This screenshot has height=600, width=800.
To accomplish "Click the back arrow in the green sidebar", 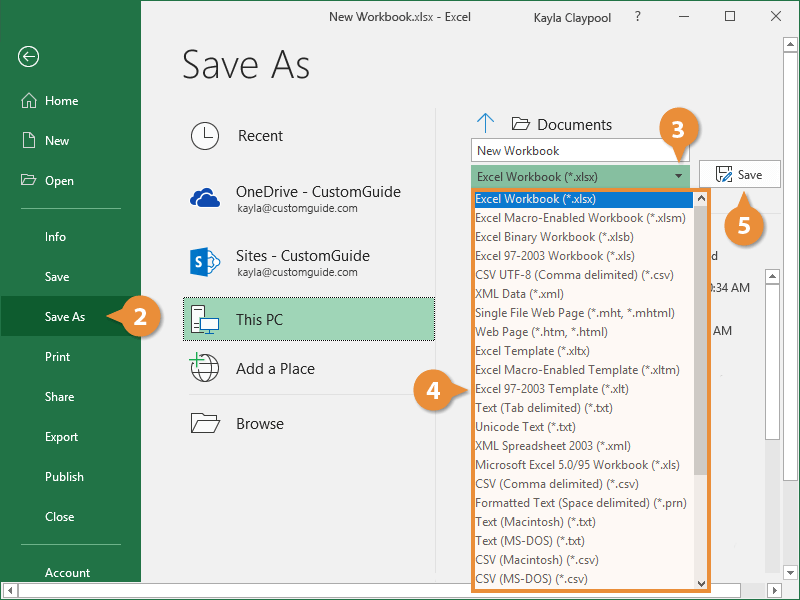I will click(27, 57).
